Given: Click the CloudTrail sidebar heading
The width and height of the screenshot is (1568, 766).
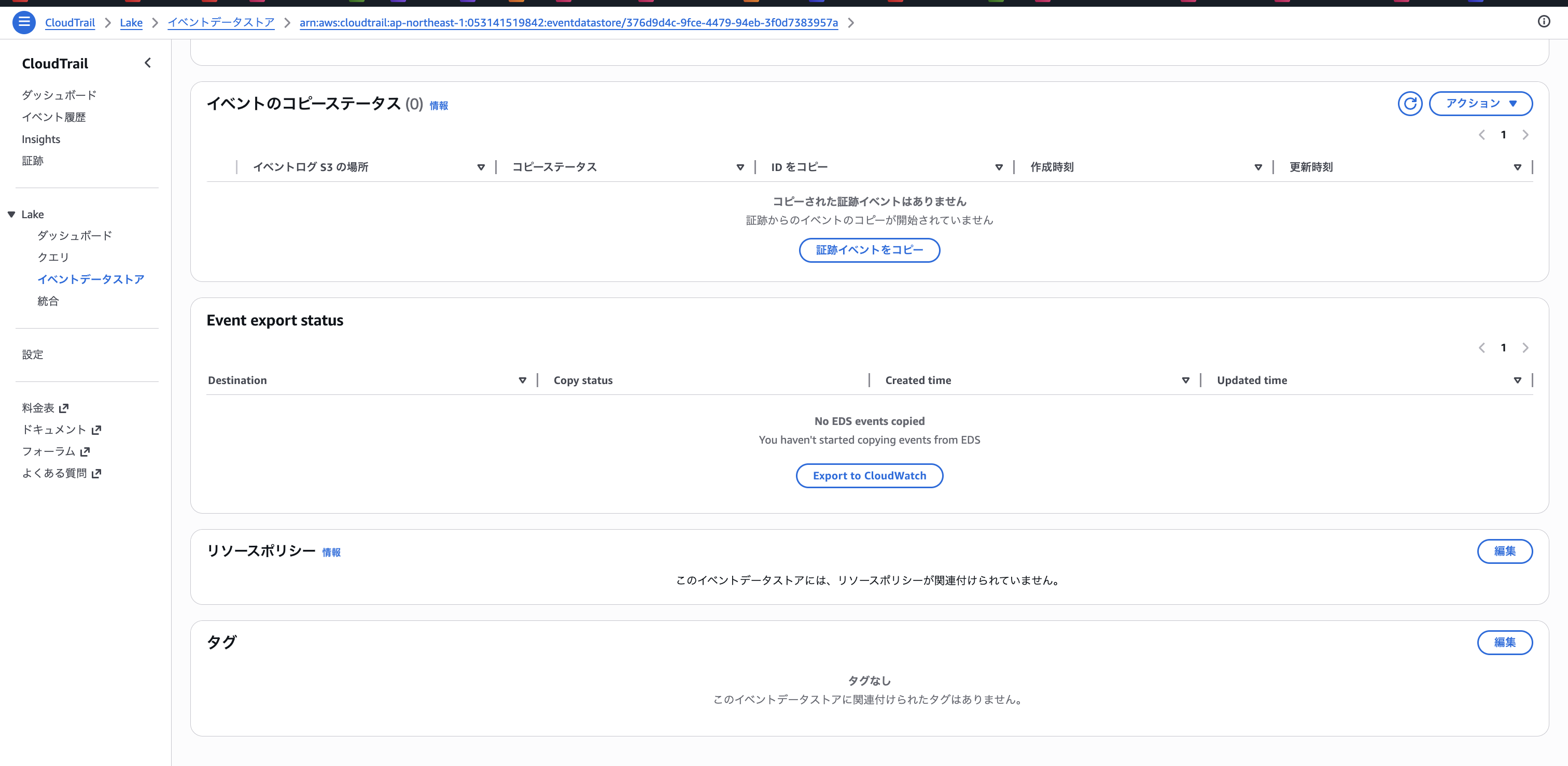Looking at the screenshot, I should 55,63.
